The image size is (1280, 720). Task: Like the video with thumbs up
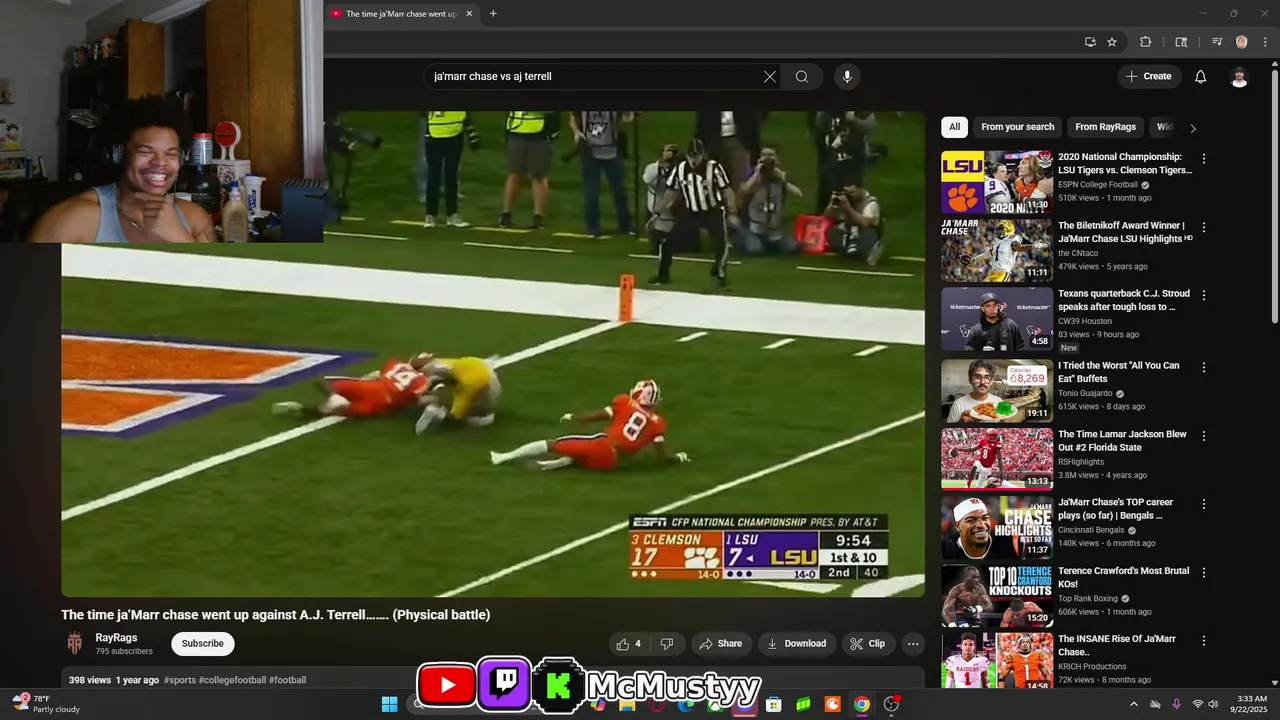[x=629, y=643]
